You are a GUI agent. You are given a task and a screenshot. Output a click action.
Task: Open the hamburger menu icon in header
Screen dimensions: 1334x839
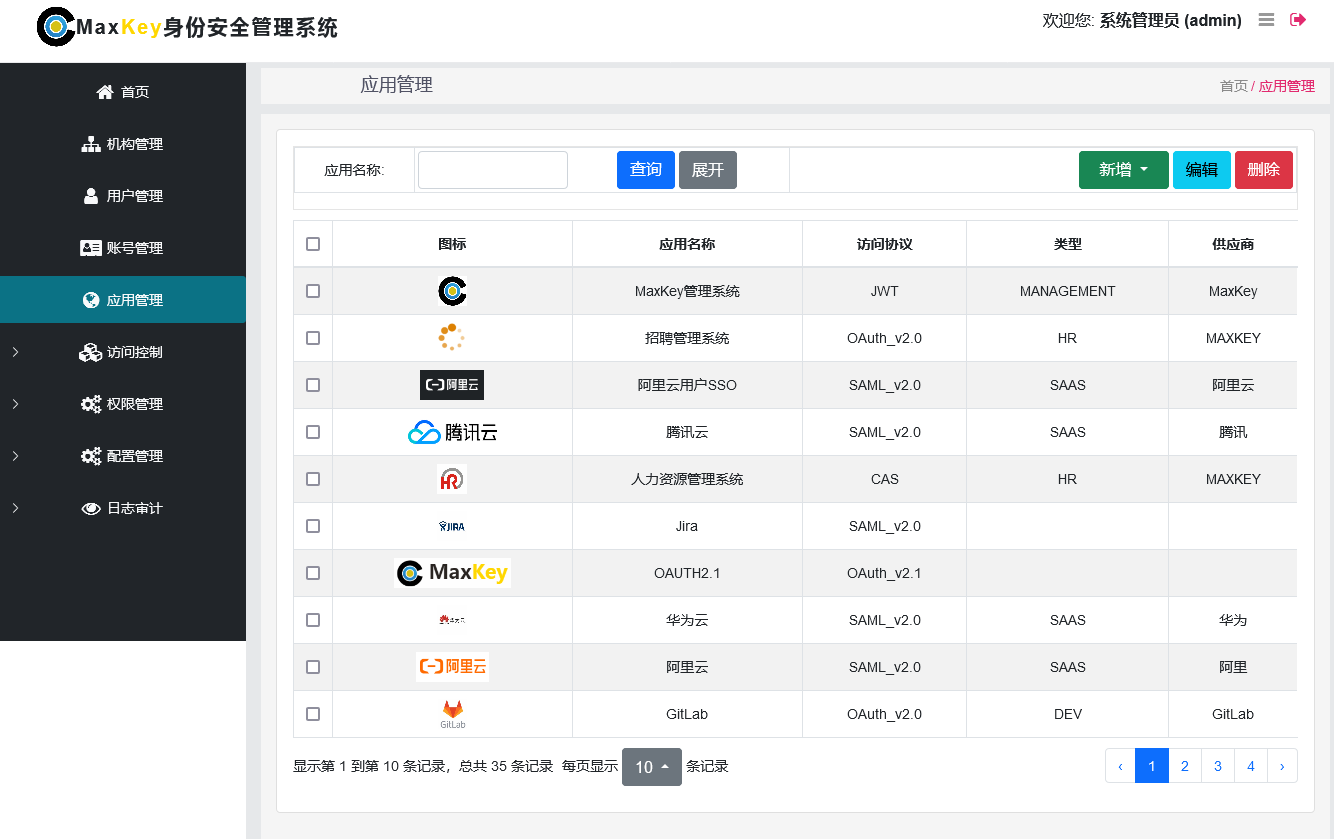coord(1266,19)
